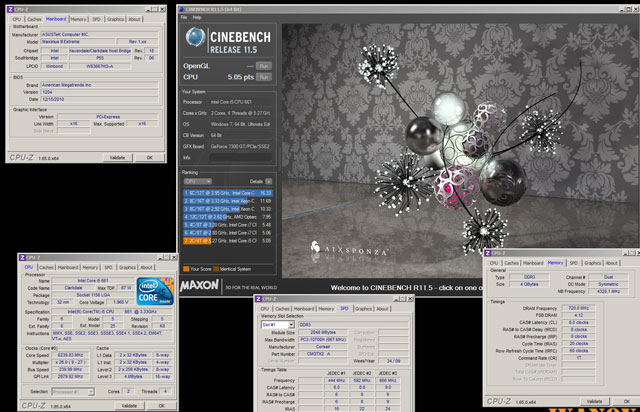This screenshot has height=412, width=640.
Task: Open the Ranking CPU dropdown
Action: point(197,181)
